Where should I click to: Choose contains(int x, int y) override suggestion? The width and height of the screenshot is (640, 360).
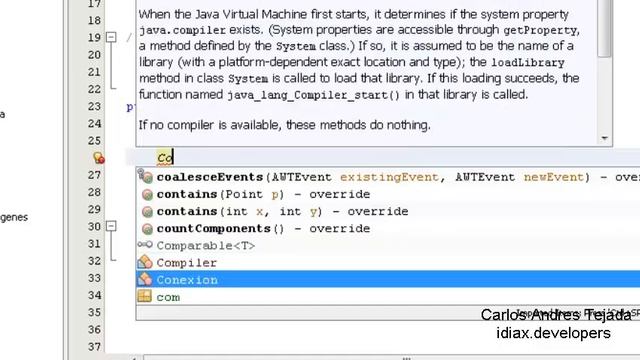coord(388,211)
